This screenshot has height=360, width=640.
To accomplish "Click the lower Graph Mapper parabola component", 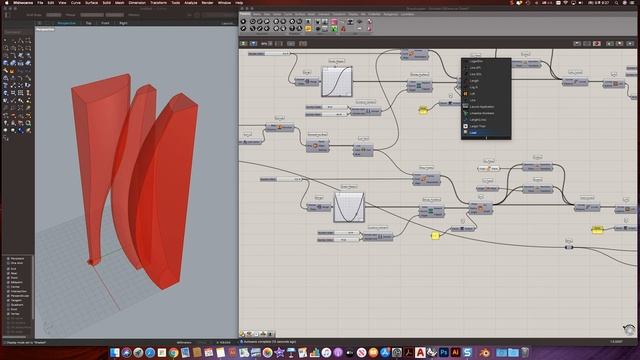I will click(x=349, y=207).
